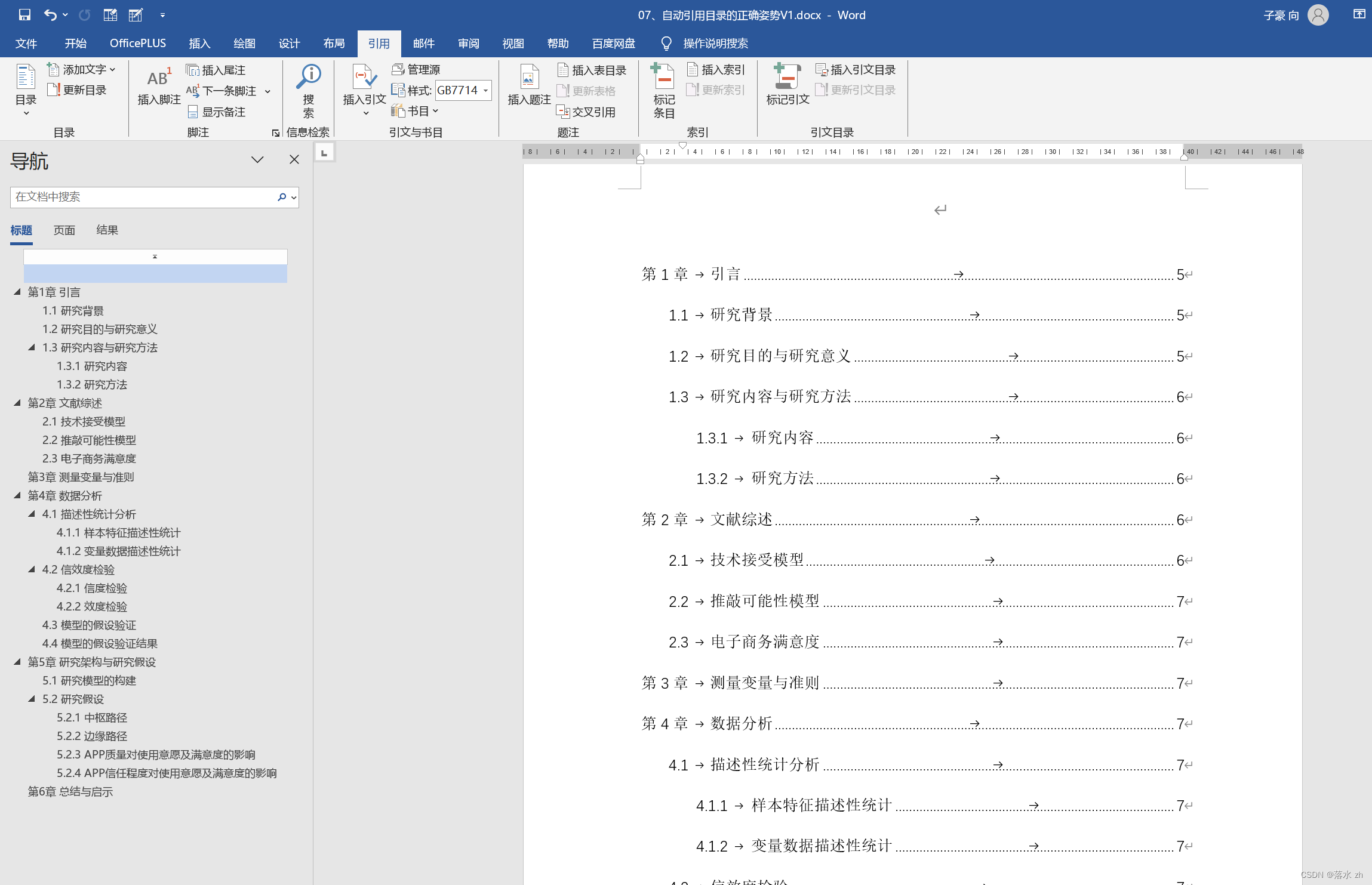Viewport: 1372px width, 885px height.
Task: Expand the Insert Citation dropdown arrow
Action: pyautogui.click(x=365, y=113)
